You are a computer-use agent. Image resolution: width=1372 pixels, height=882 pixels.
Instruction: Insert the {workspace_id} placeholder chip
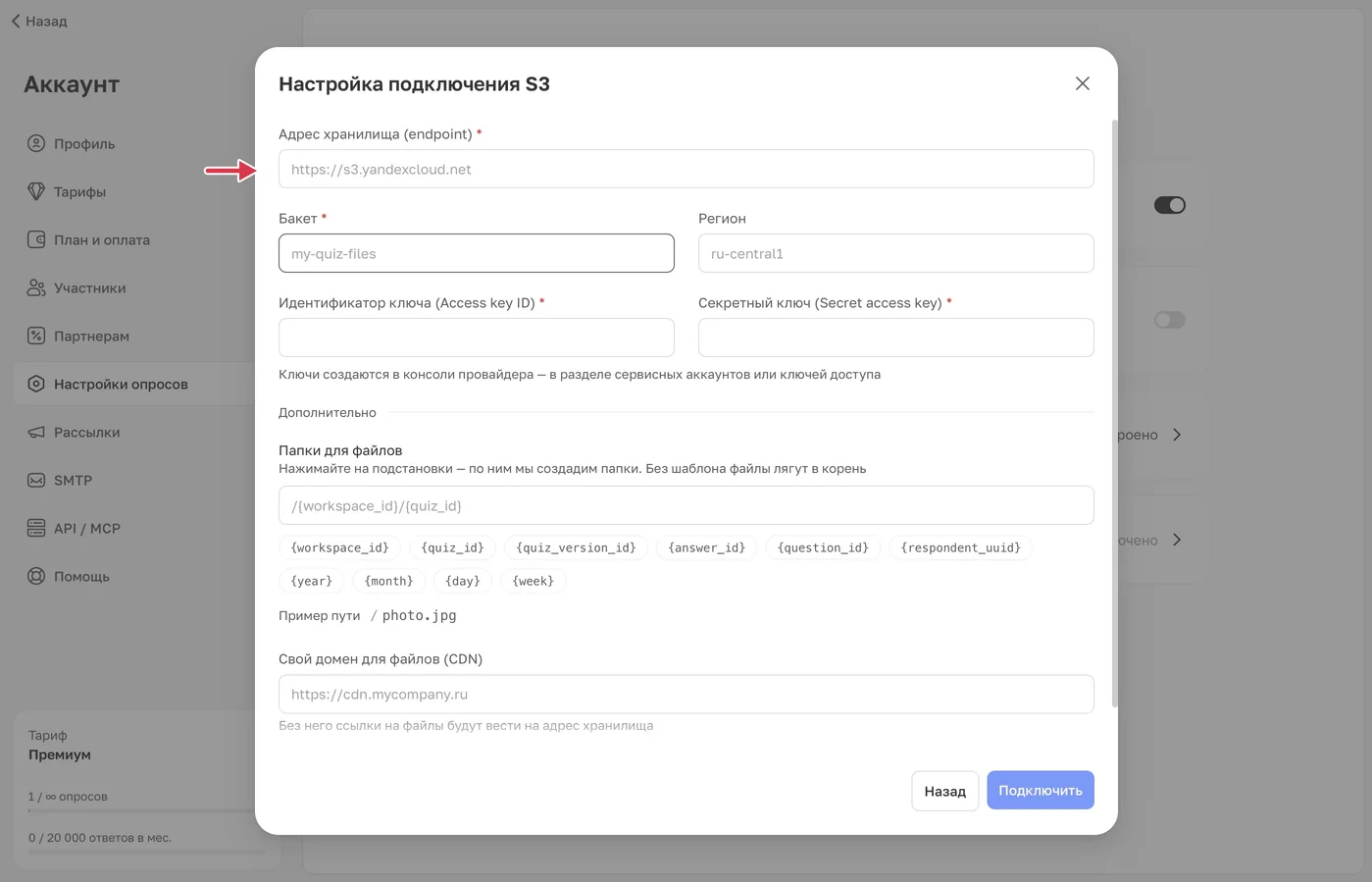tap(339, 547)
